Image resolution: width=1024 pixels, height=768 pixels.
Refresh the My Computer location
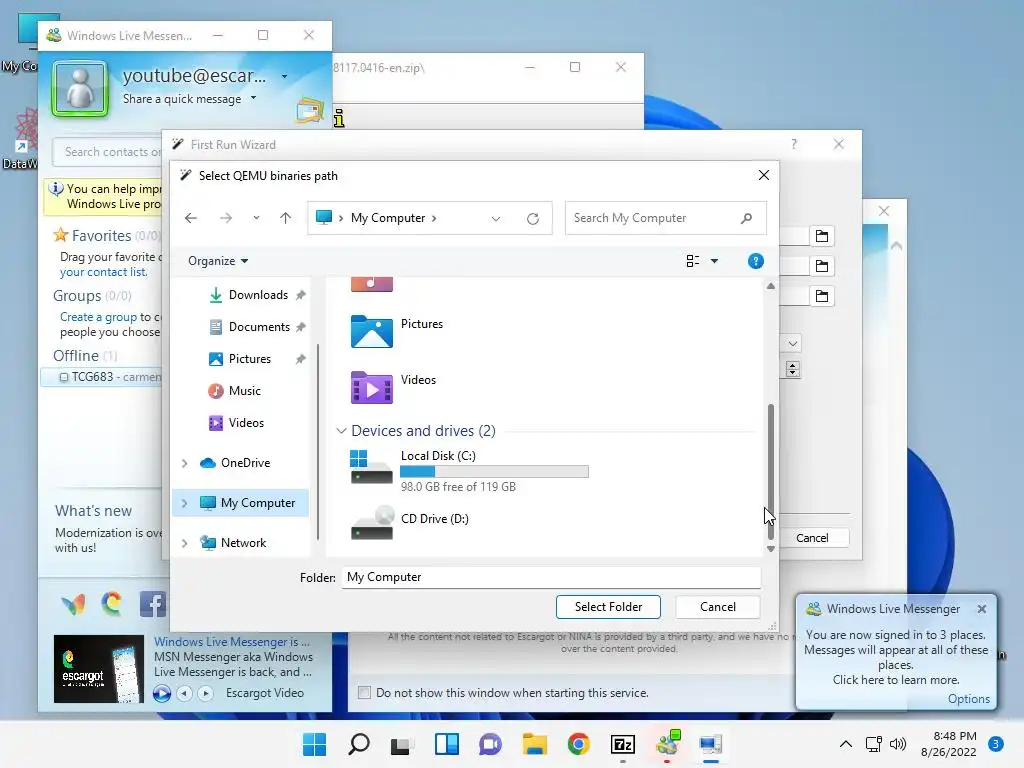[x=533, y=219]
